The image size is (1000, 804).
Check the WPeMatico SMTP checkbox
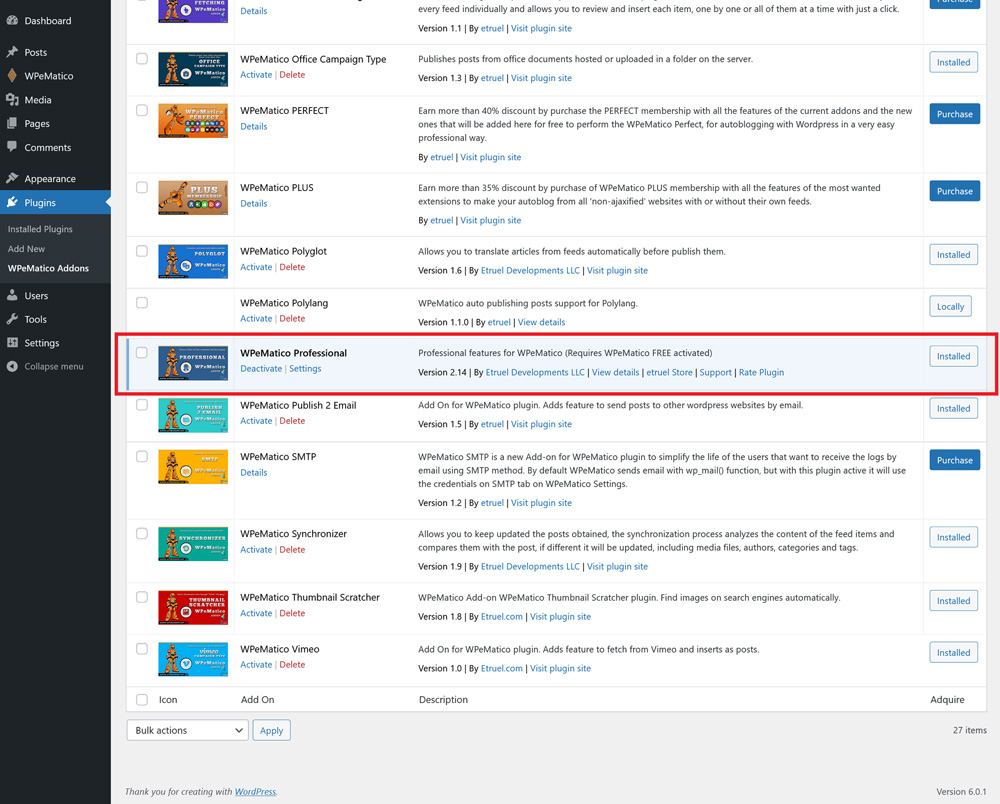click(x=142, y=457)
